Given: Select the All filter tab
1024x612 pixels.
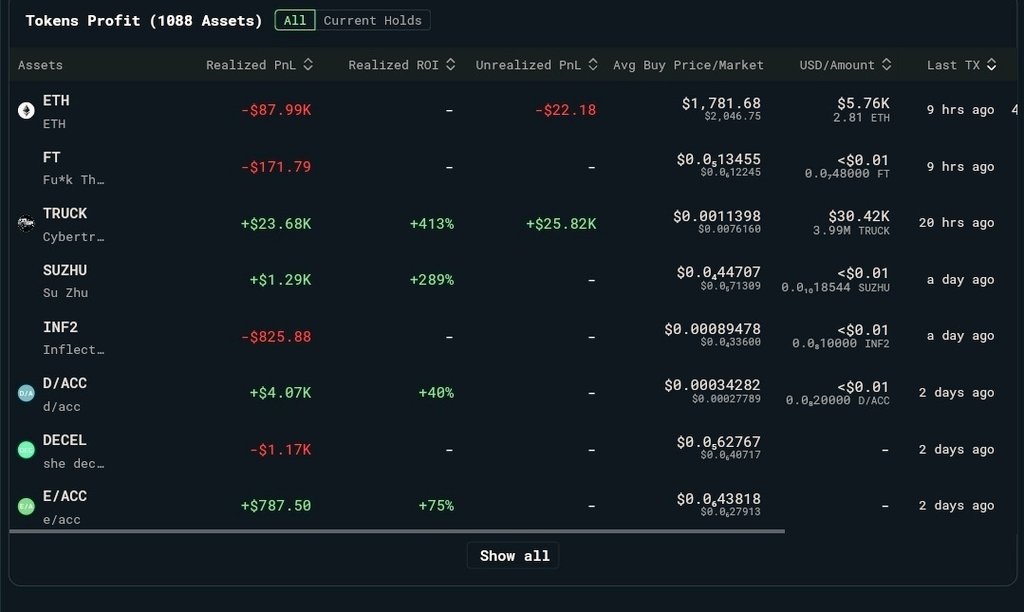Looking at the screenshot, I should click(295, 20).
